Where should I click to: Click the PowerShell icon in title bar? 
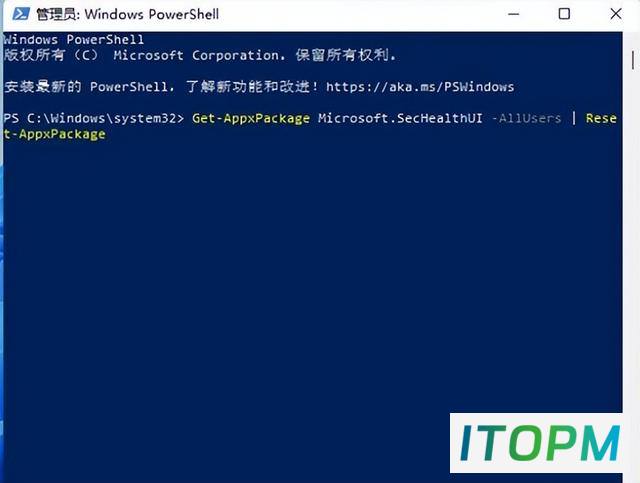[x=20, y=14]
